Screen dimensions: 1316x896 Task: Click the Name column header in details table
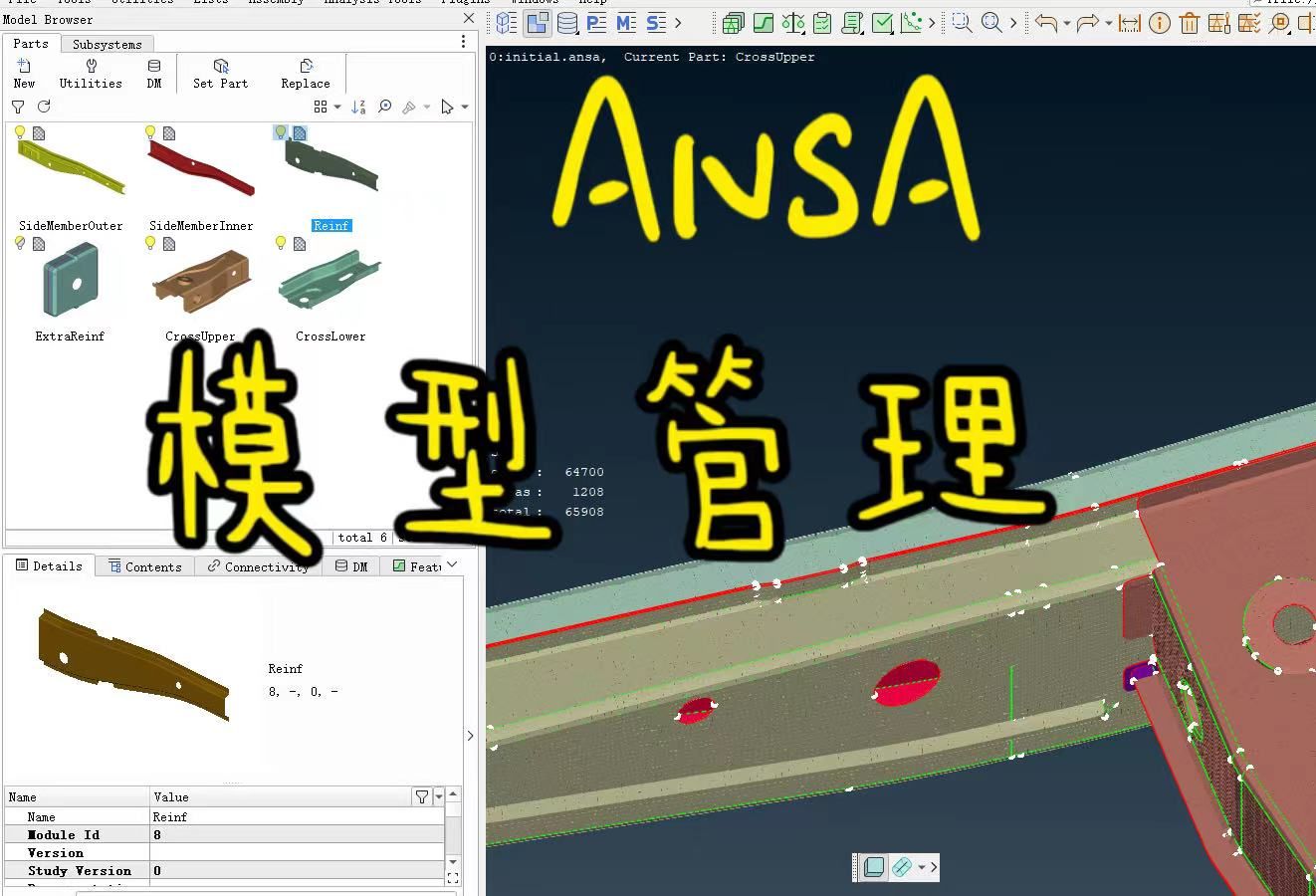[77, 796]
